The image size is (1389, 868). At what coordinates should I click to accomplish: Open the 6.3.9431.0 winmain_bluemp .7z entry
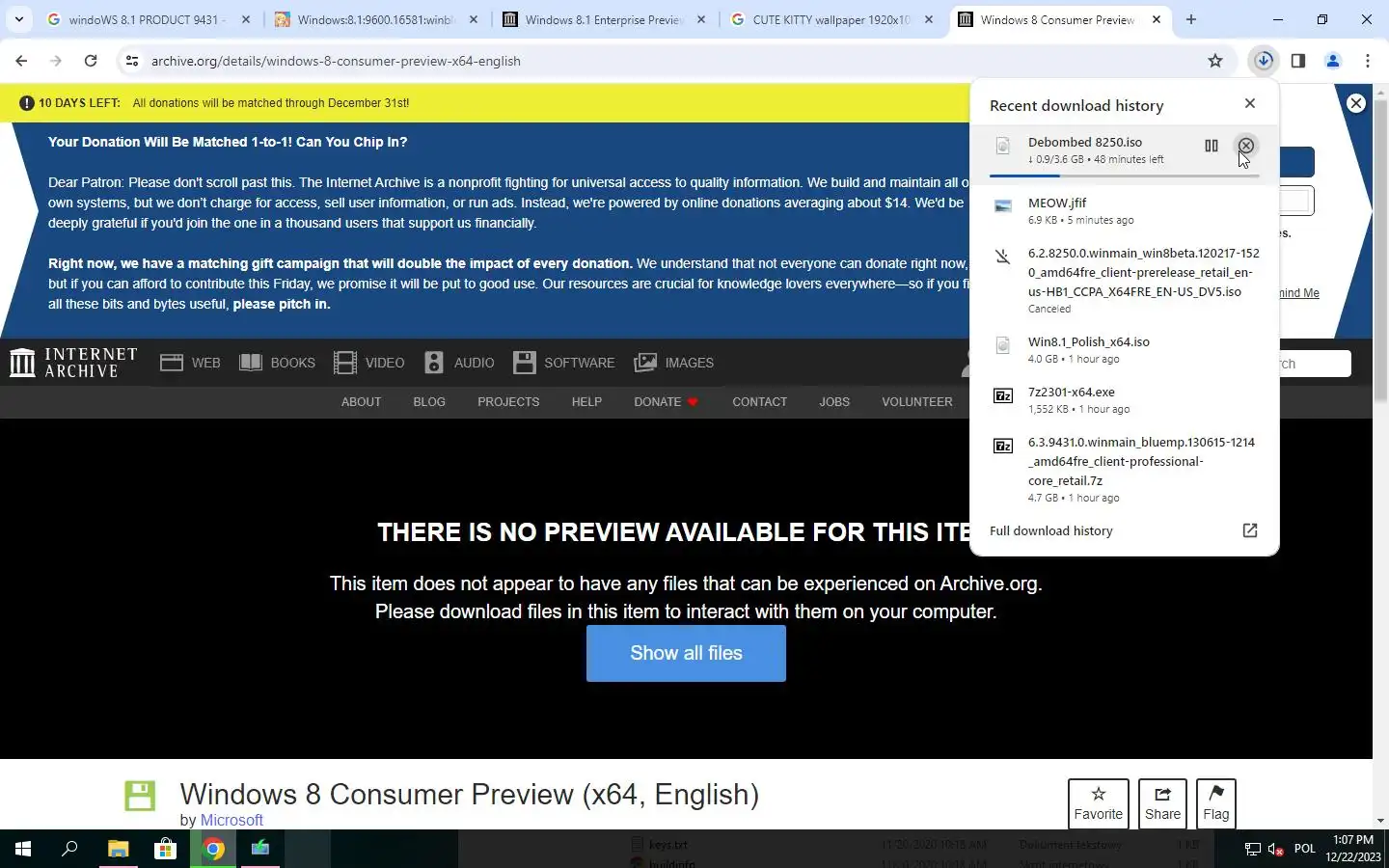pos(1125,470)
